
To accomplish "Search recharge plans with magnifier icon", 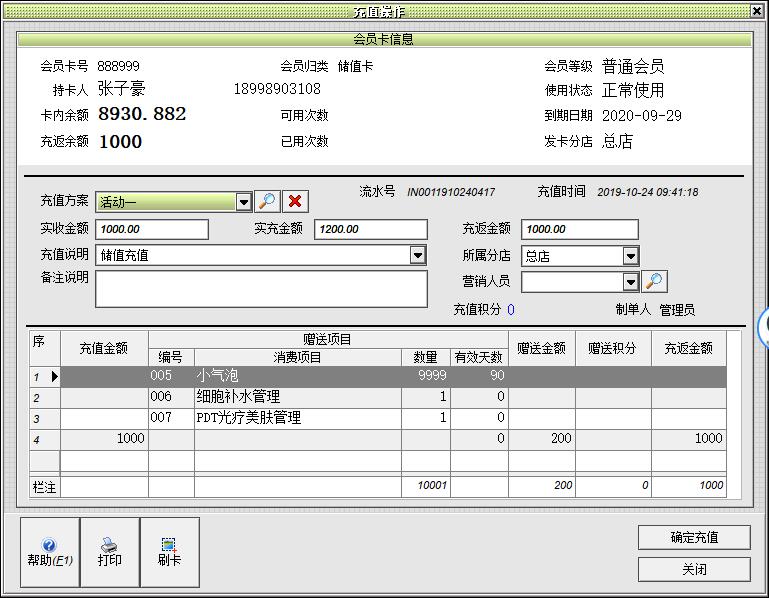I will (x=267, y=201).
